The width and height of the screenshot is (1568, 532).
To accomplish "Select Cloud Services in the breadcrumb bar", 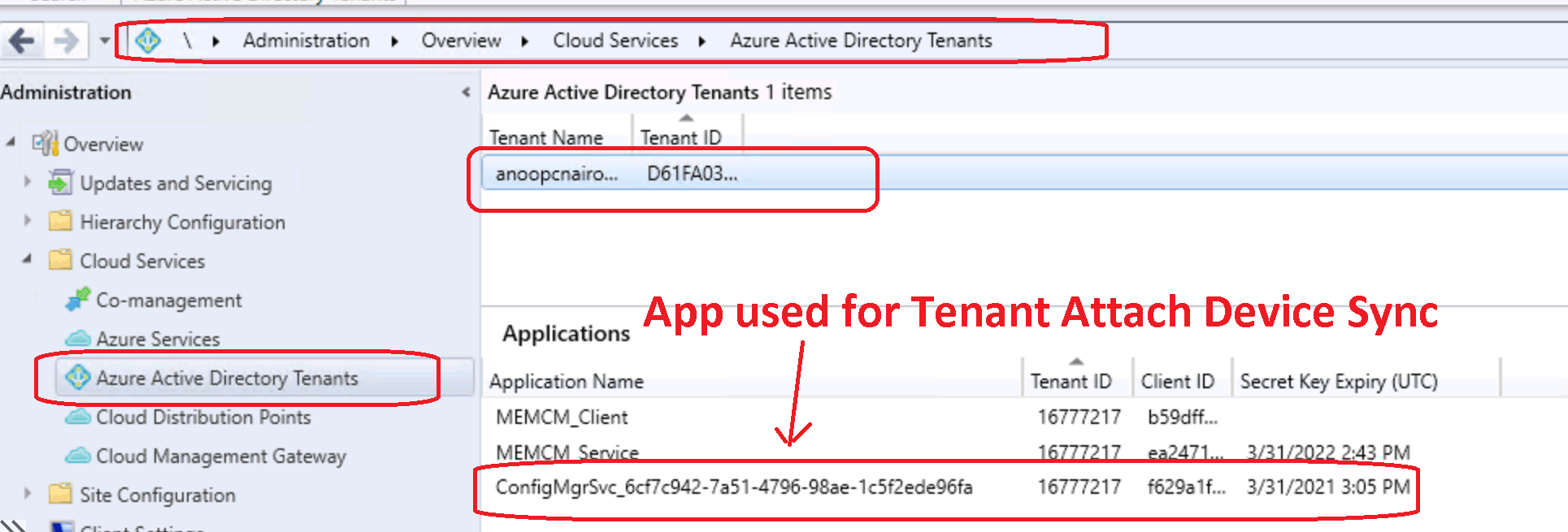I will click(x=615, y=40).
